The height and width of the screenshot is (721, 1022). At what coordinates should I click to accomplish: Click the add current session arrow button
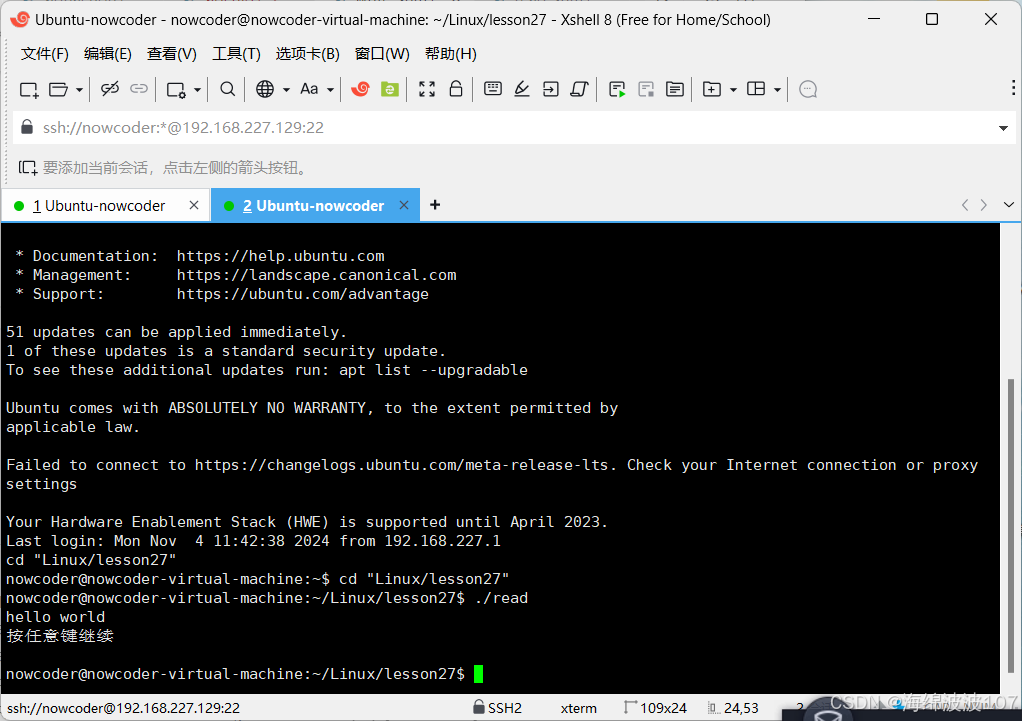coord(27,168)
